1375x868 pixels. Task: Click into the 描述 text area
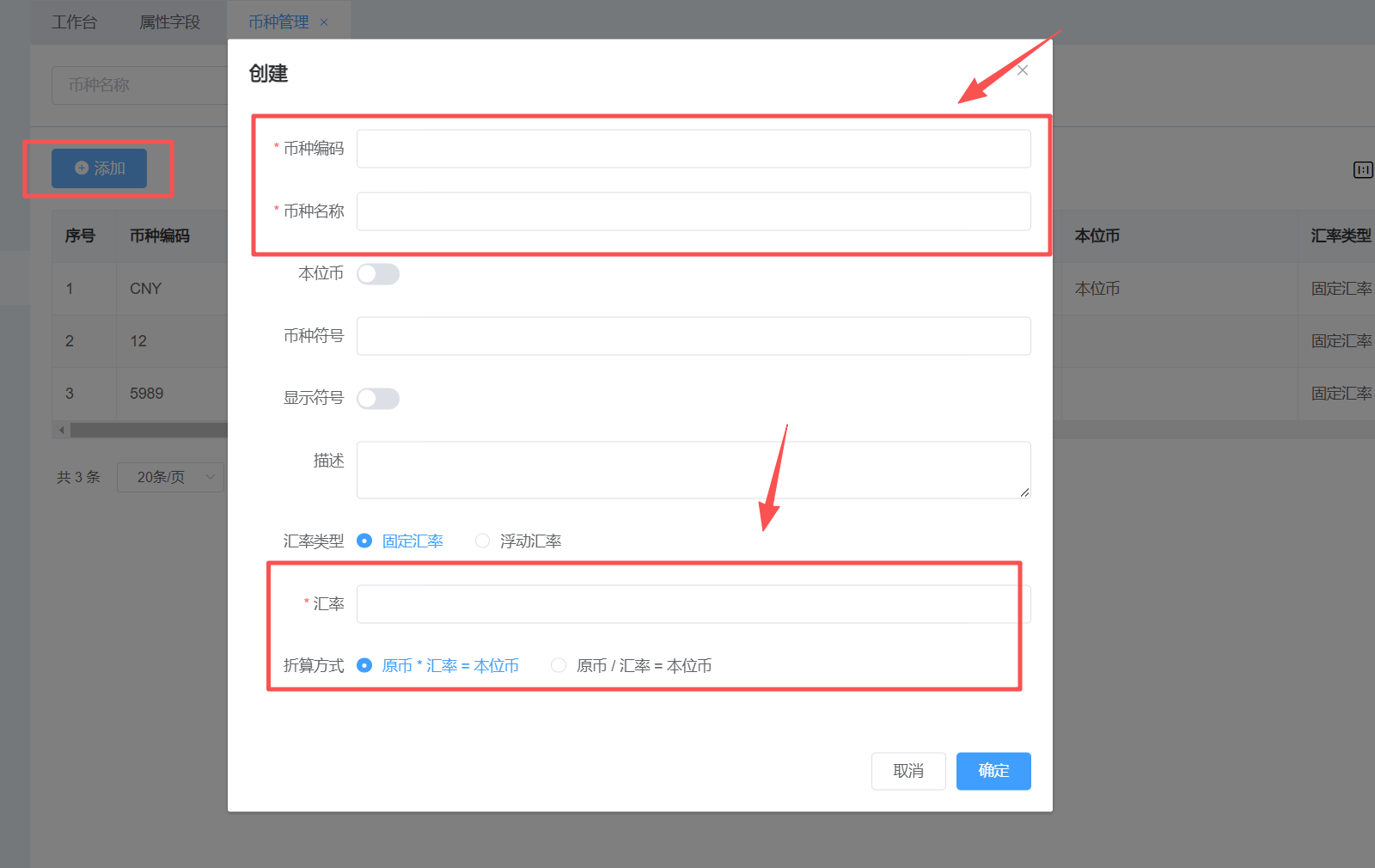point(693,470)
